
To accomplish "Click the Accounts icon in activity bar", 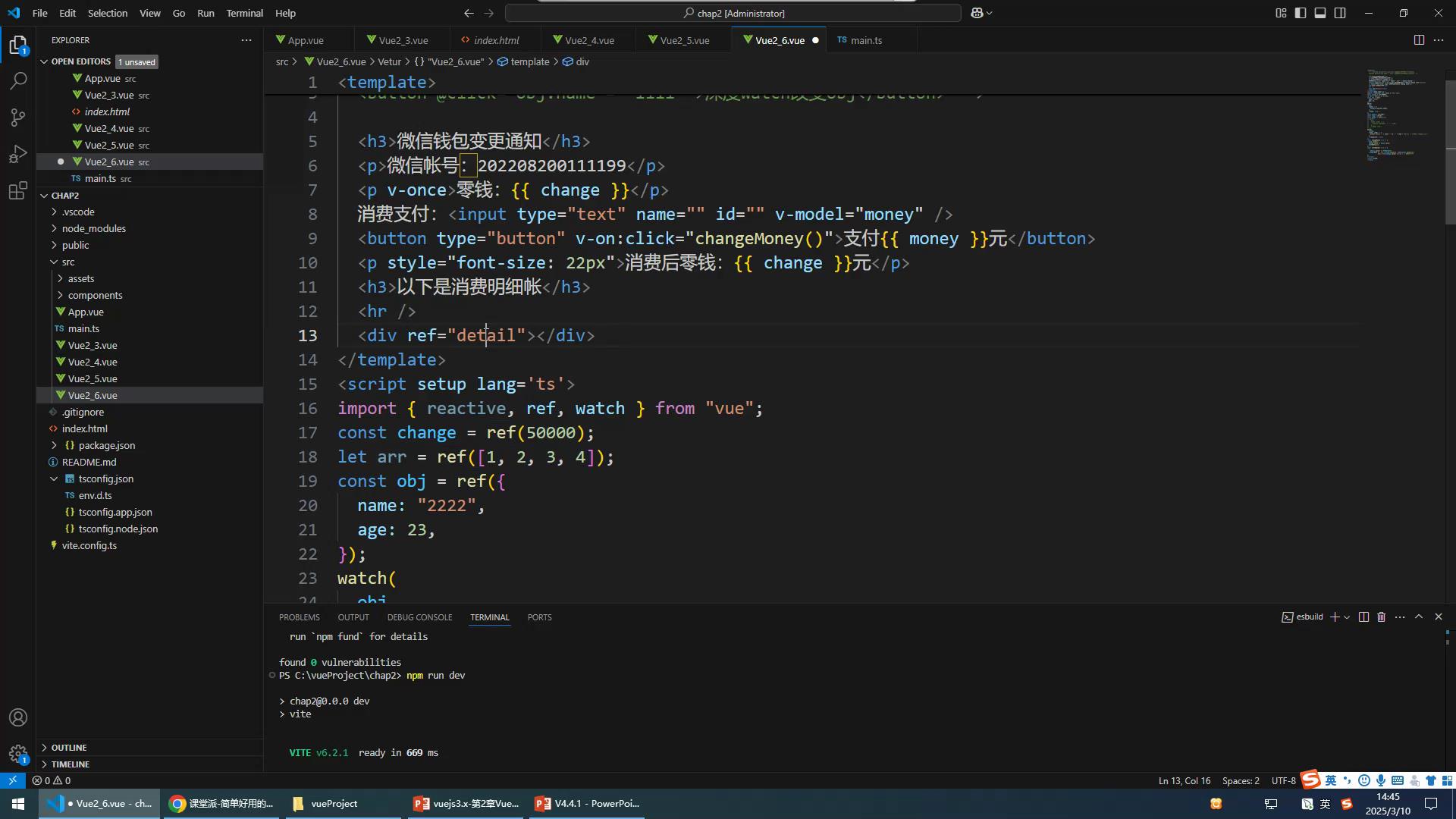I will [18, 717].
